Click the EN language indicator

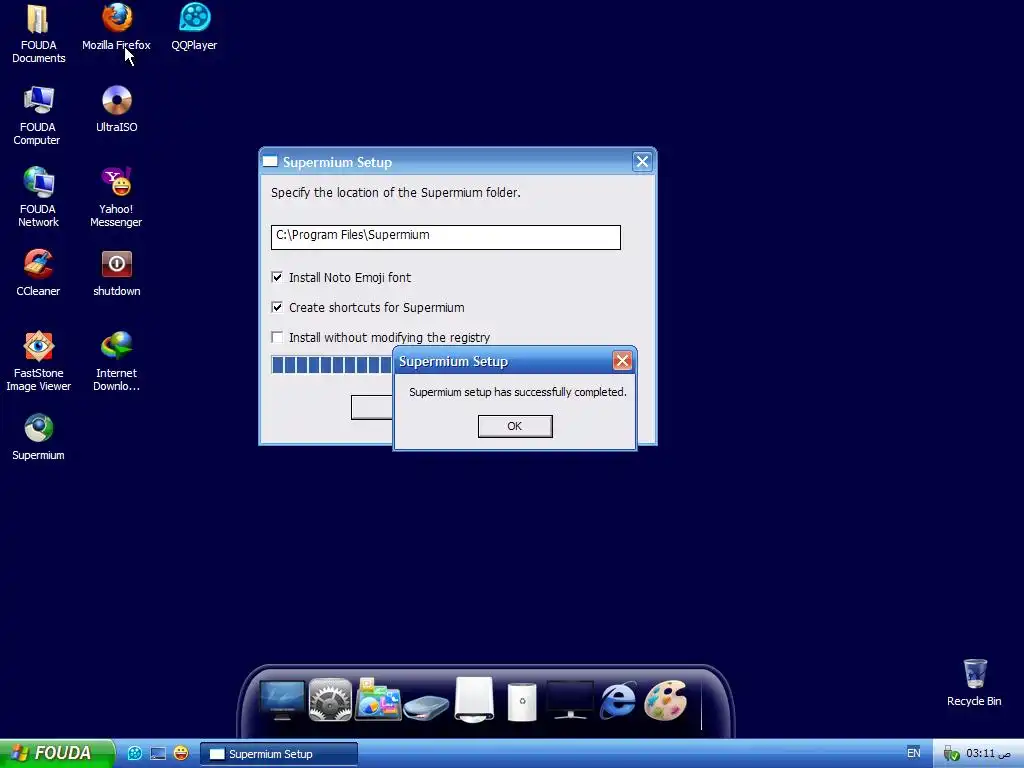click(x=913, y=754)
